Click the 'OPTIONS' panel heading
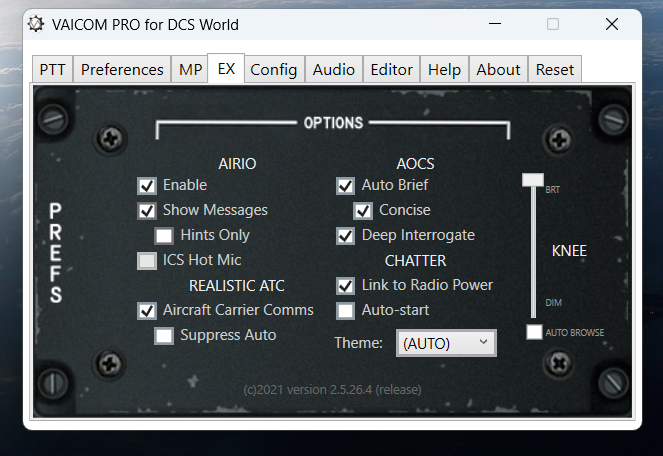 pos(333,123)
